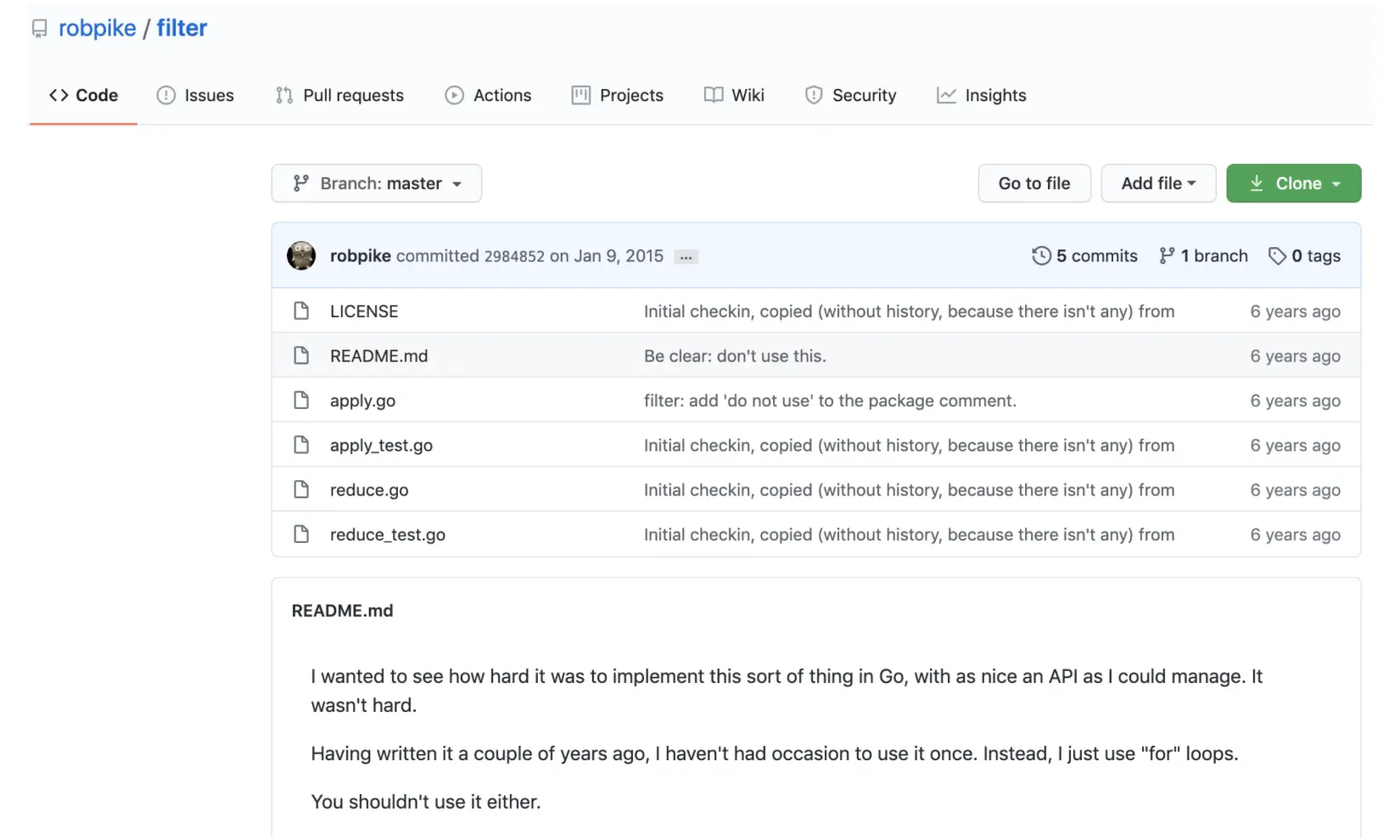Click the repository icon beside robpike
Viewport: 1400px width, 840px height.
[39, 29]
